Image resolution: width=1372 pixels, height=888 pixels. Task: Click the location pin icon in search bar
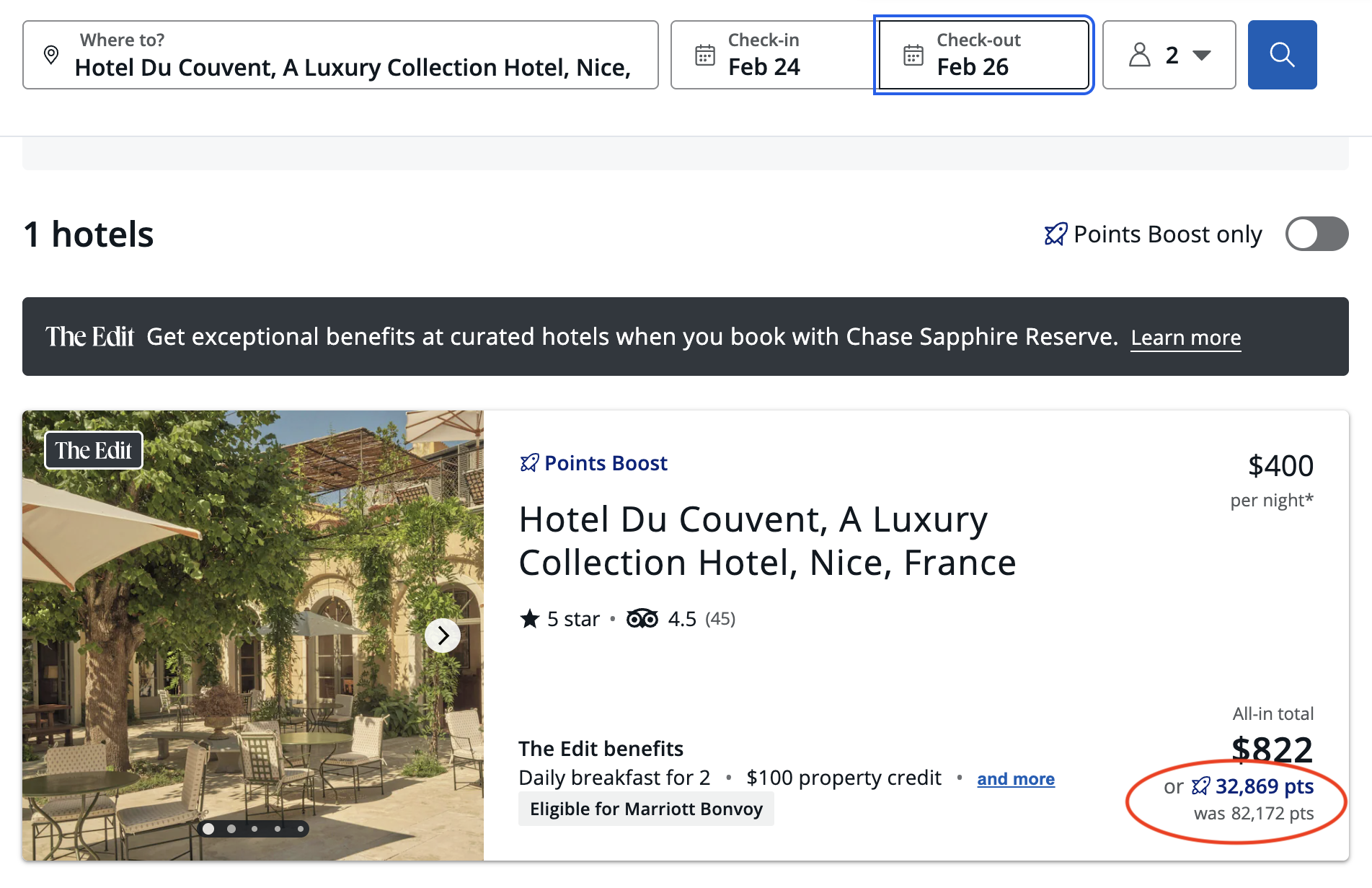[x=51, y=54]
